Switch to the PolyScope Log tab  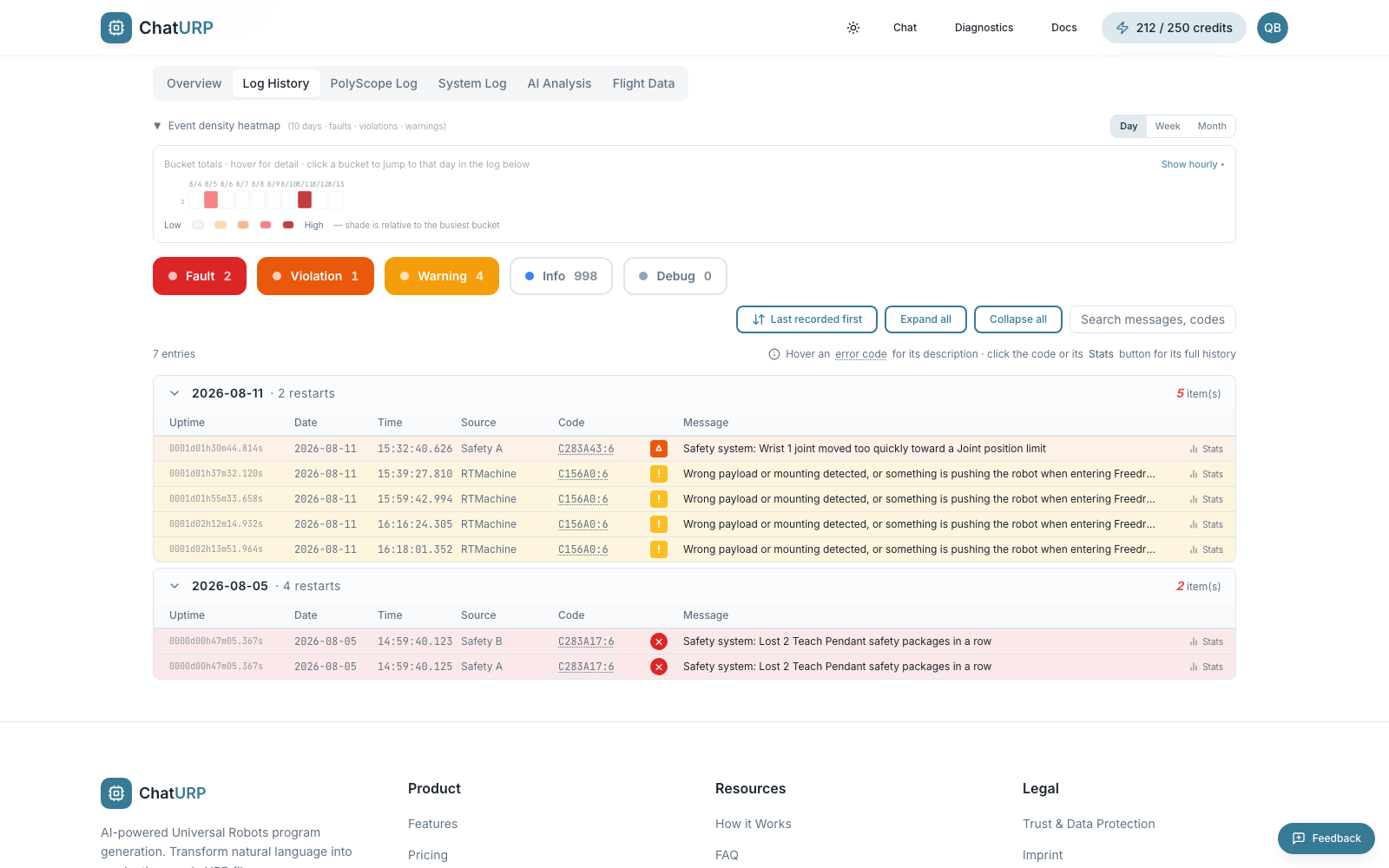point(373,83)
